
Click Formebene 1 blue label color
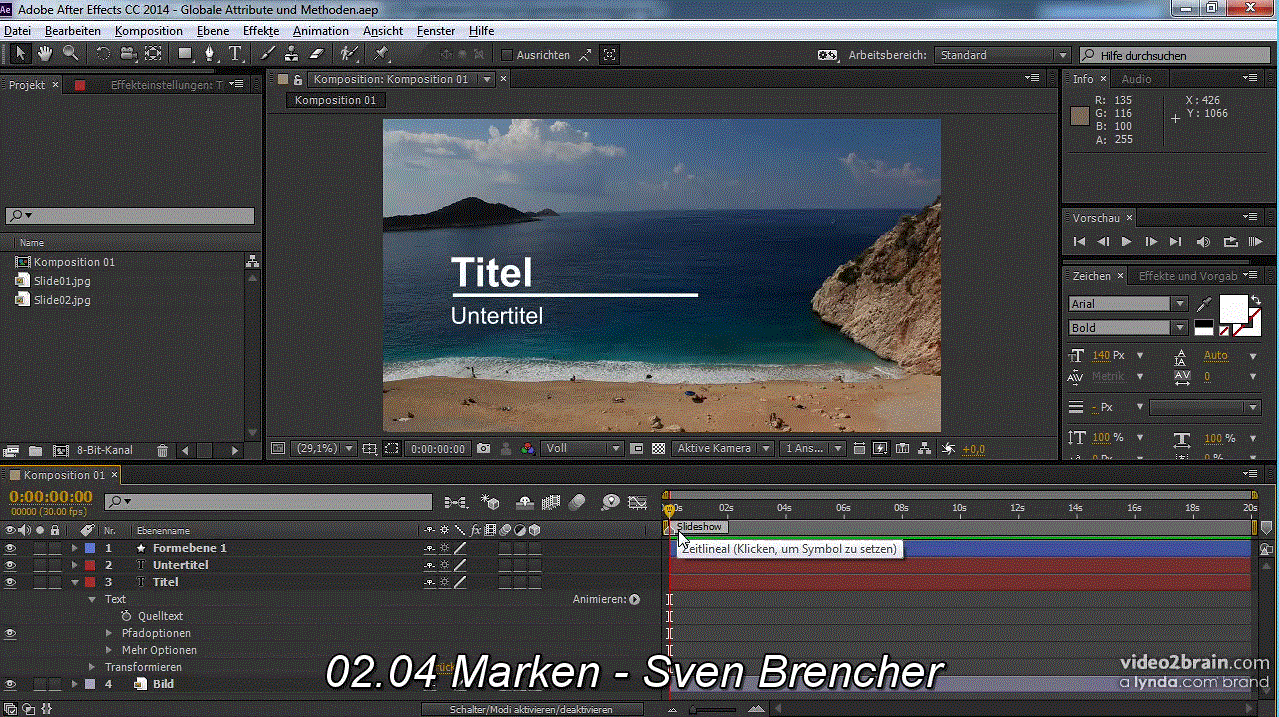tap(90, 548)
